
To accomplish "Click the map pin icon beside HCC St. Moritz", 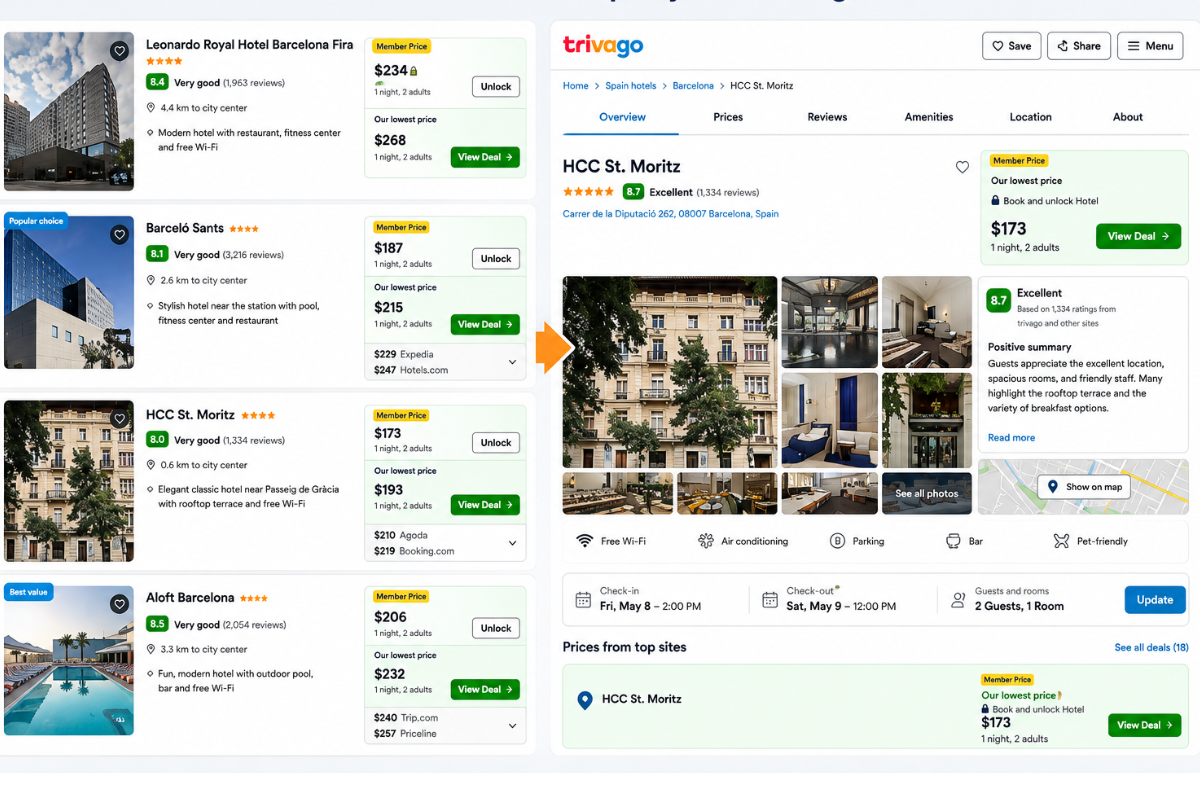I will [x=585, y=700].
